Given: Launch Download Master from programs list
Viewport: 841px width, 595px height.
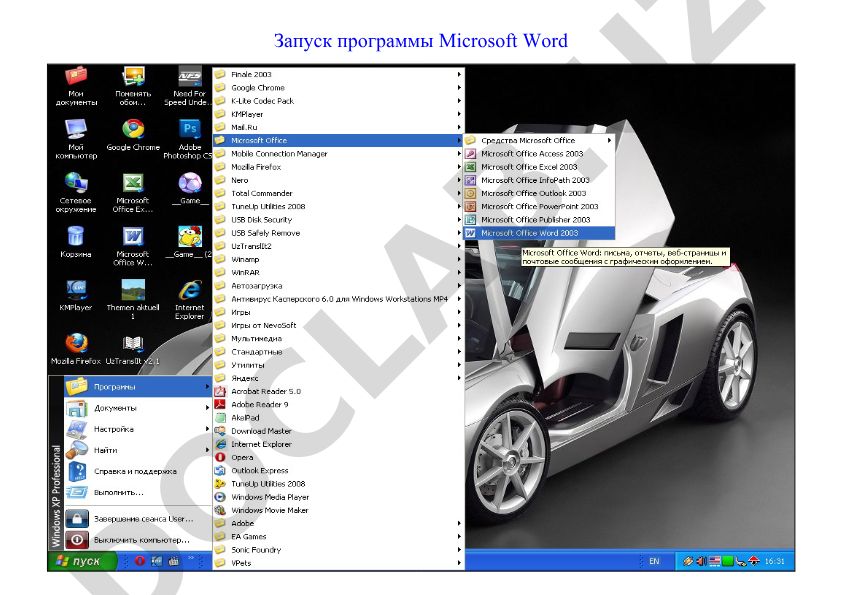Looking at the screenshot, I should pos(338,431).
